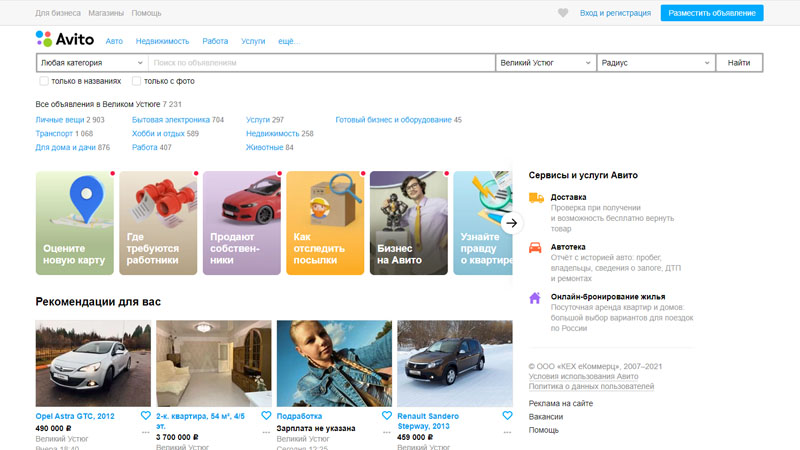
Task: Open 'Бытовая электроника' category link
Action: point(171,120)
